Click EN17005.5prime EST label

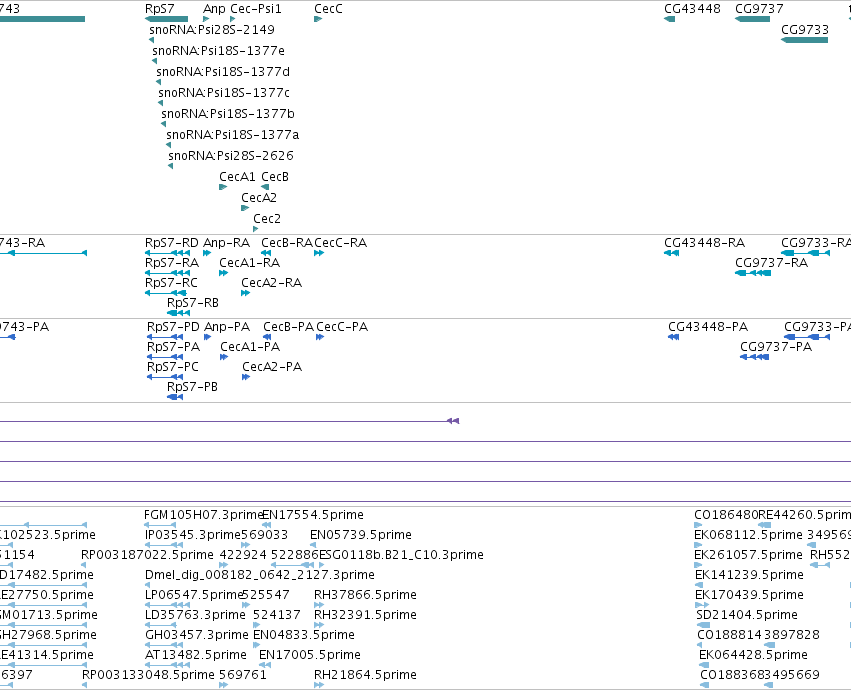(310, 655)
